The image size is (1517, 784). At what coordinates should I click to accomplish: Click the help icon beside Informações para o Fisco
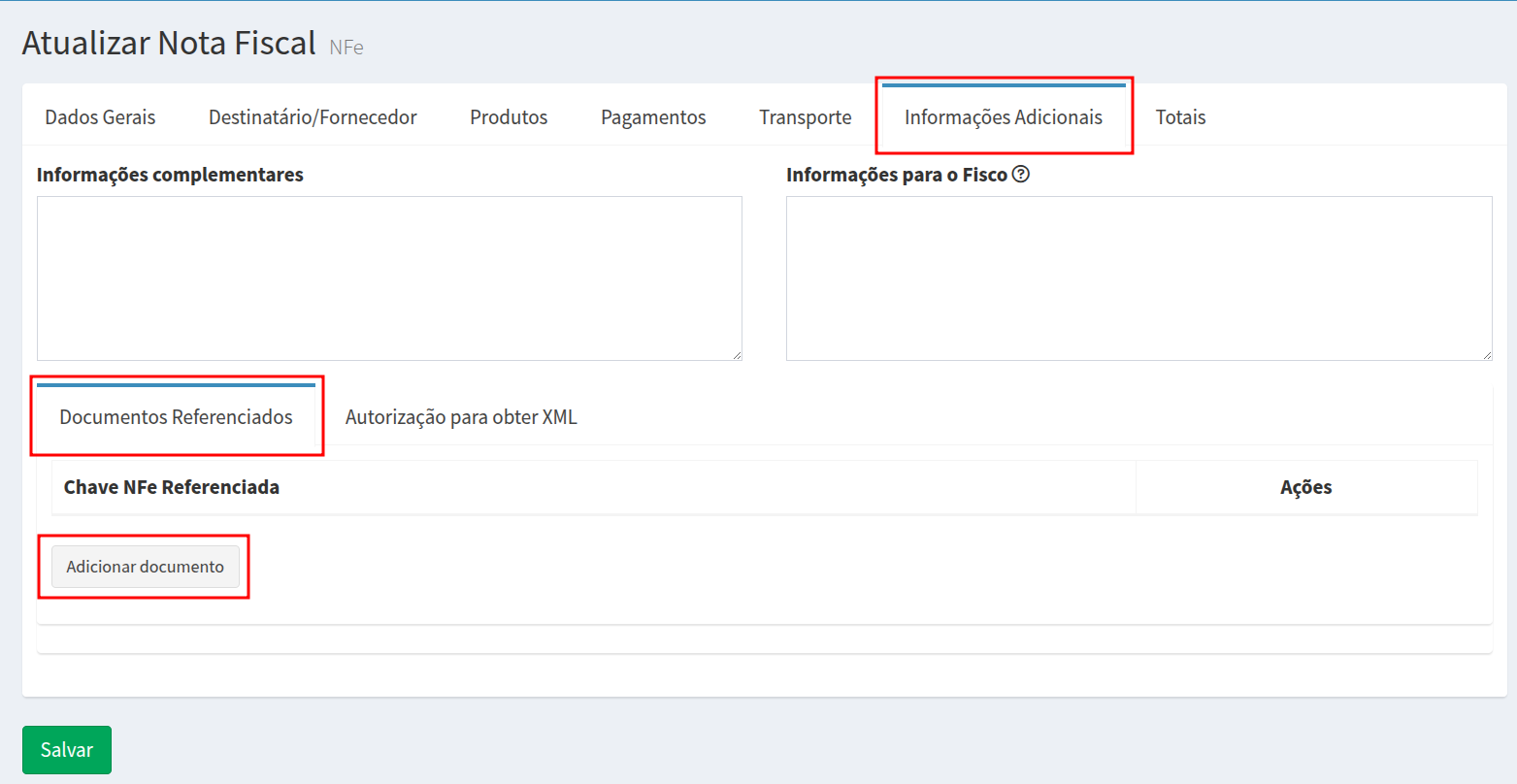[x=1020, y=175]
